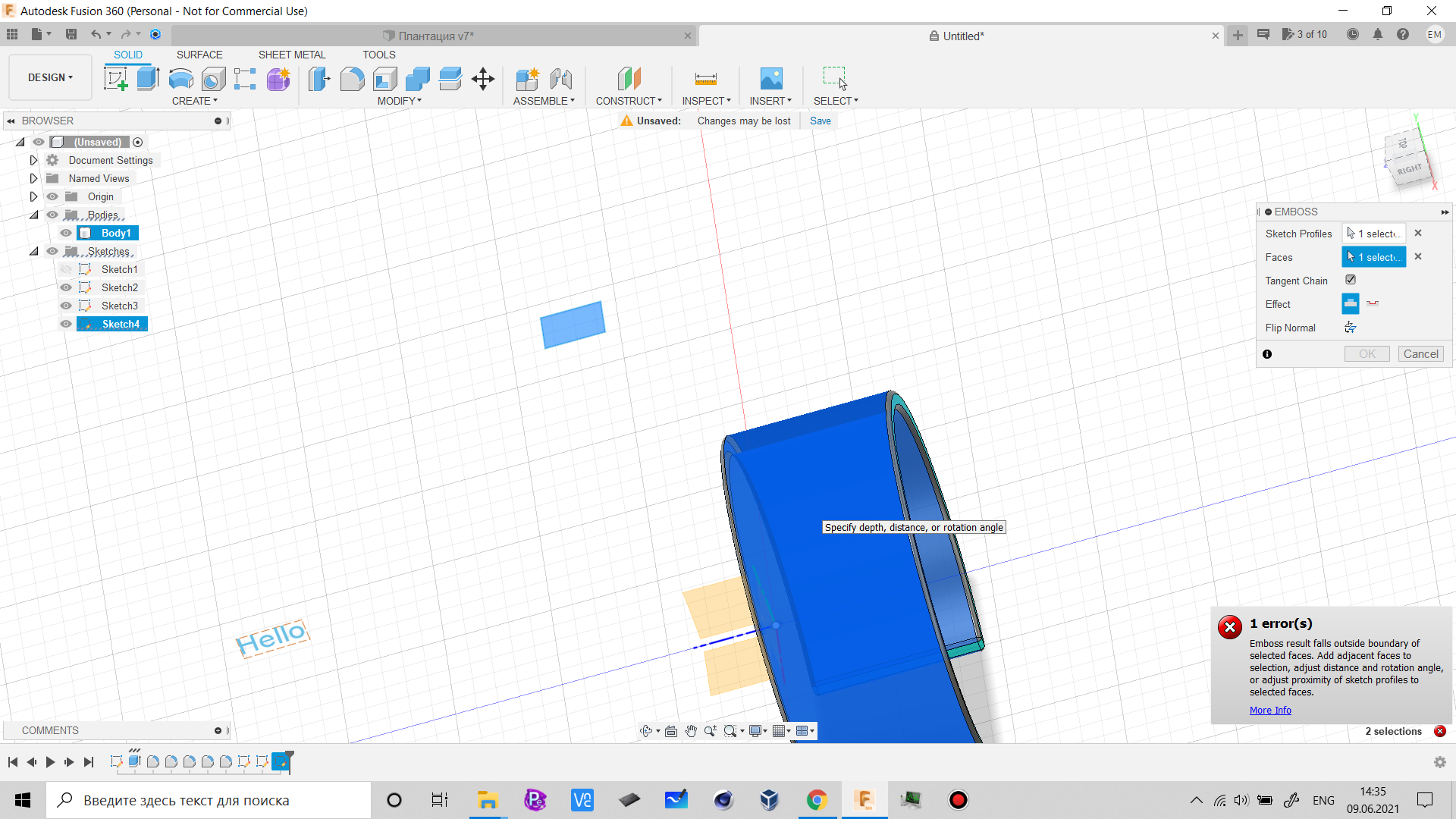This screenshot has width=1456, height=819.
Task: Switch to the SOLID tab
Action: 128,55
